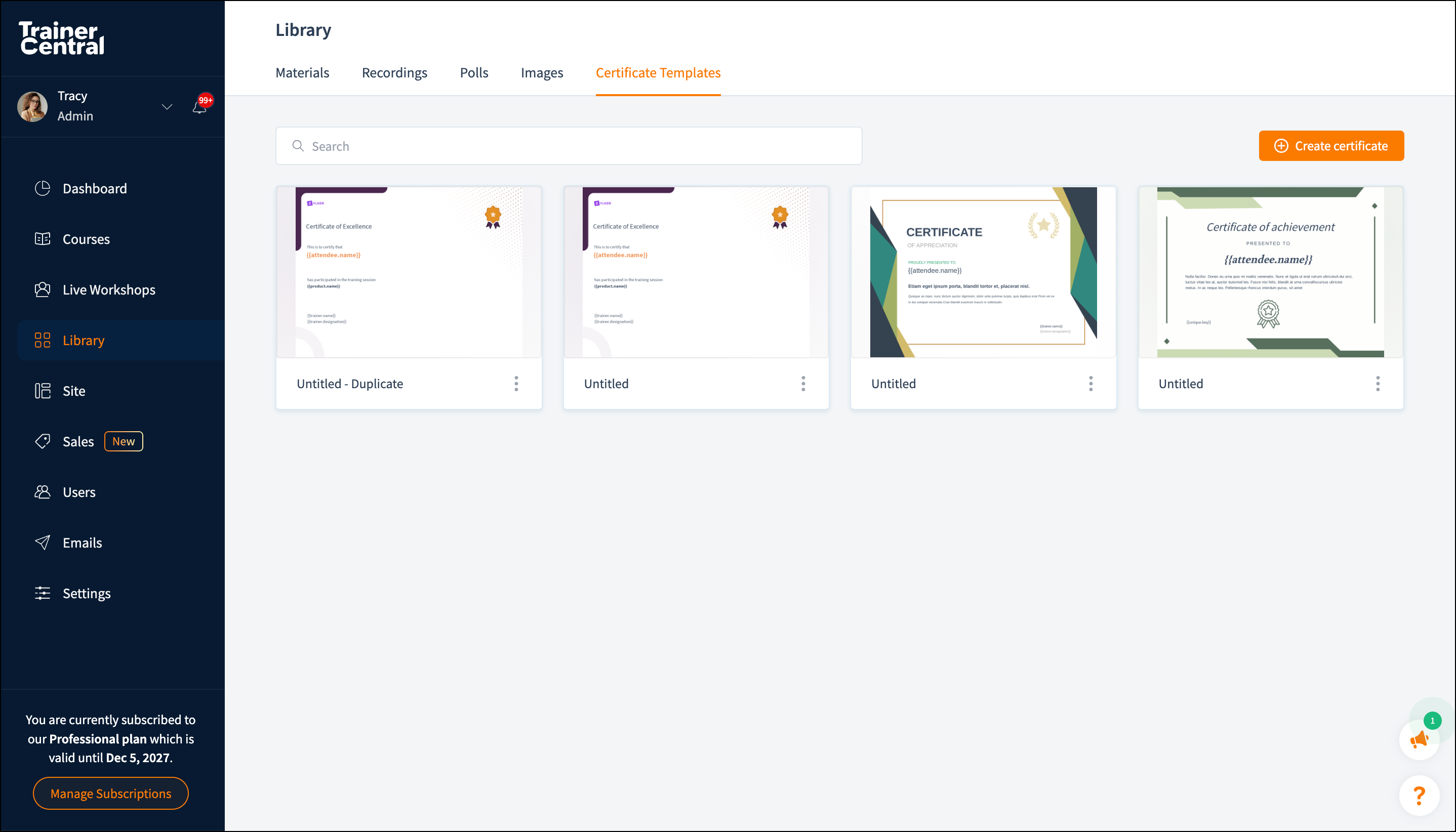1456x832 pixels.
Task: Click the Dashboard sidebar icon
Action: (43, 189)
